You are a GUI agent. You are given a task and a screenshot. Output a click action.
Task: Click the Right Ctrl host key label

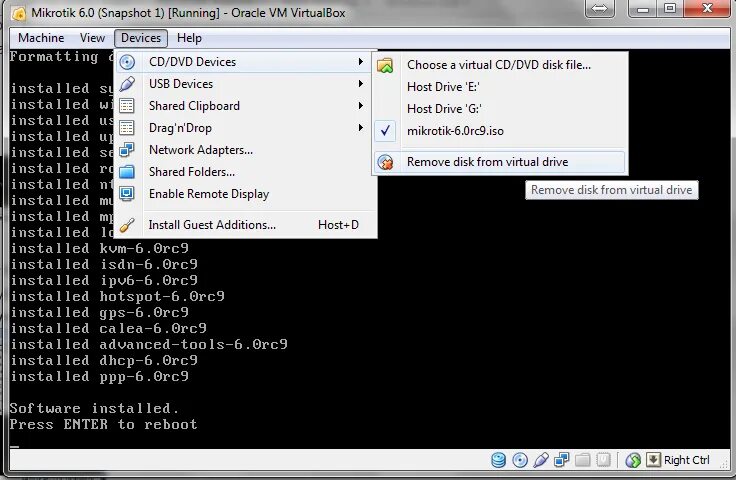pyautogui.click(x=687, y=460)
